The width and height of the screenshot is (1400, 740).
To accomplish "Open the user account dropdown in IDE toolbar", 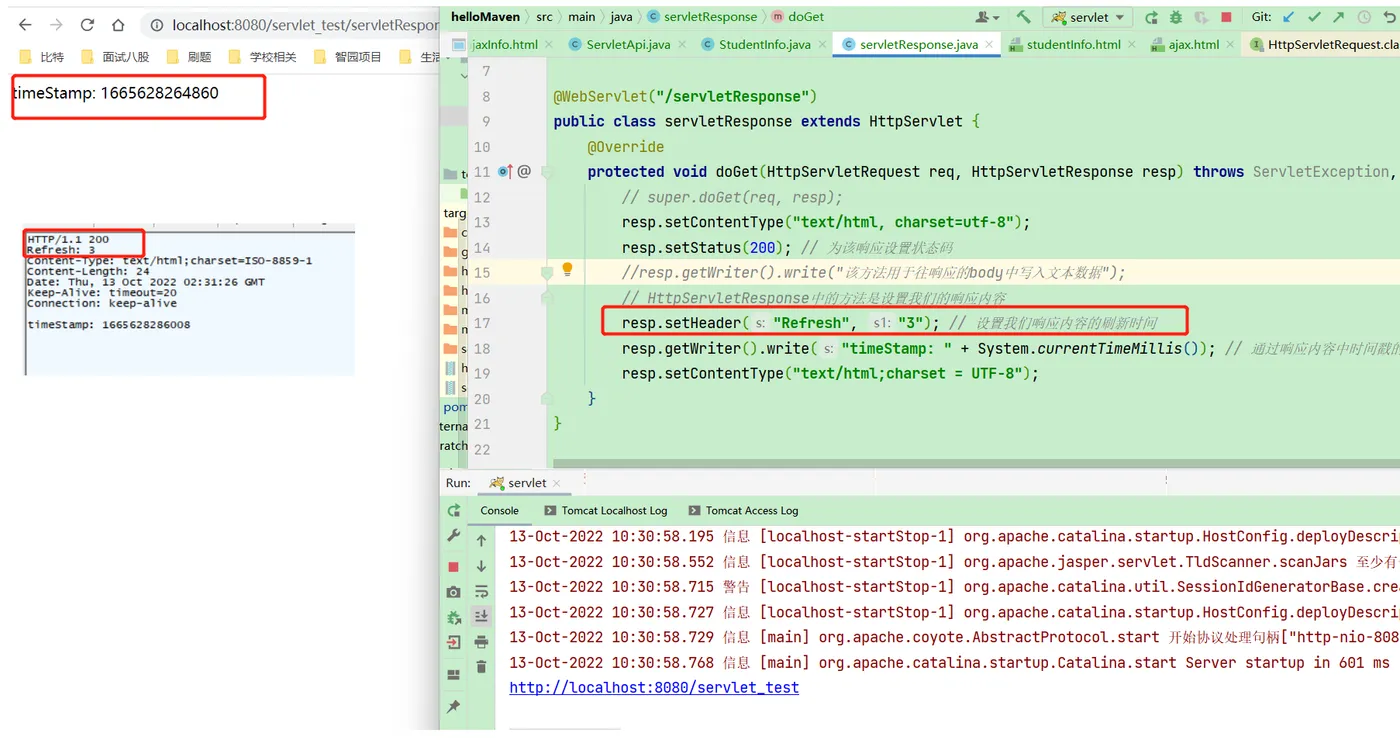I will point(987,17).
